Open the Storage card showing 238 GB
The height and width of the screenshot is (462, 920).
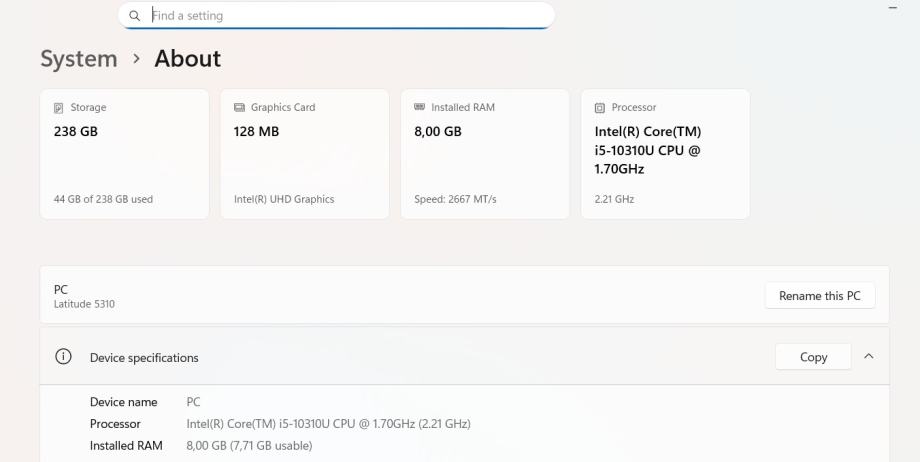[x=125, y=154]
